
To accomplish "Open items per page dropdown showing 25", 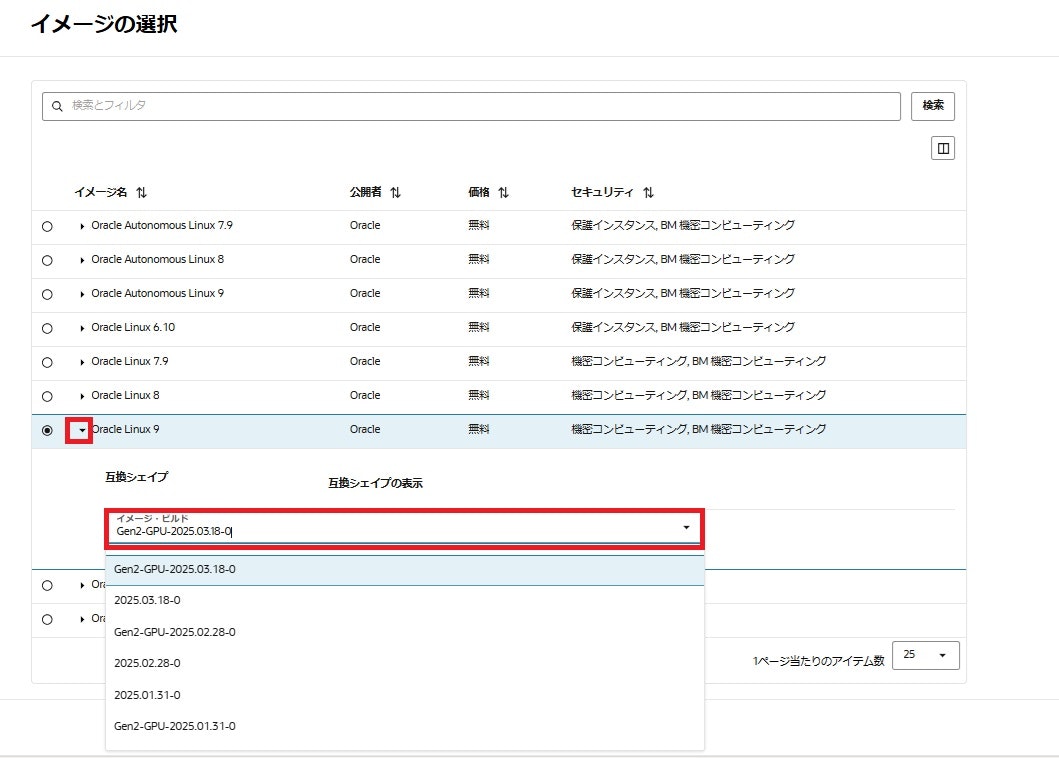I will [x=926, y=655].
